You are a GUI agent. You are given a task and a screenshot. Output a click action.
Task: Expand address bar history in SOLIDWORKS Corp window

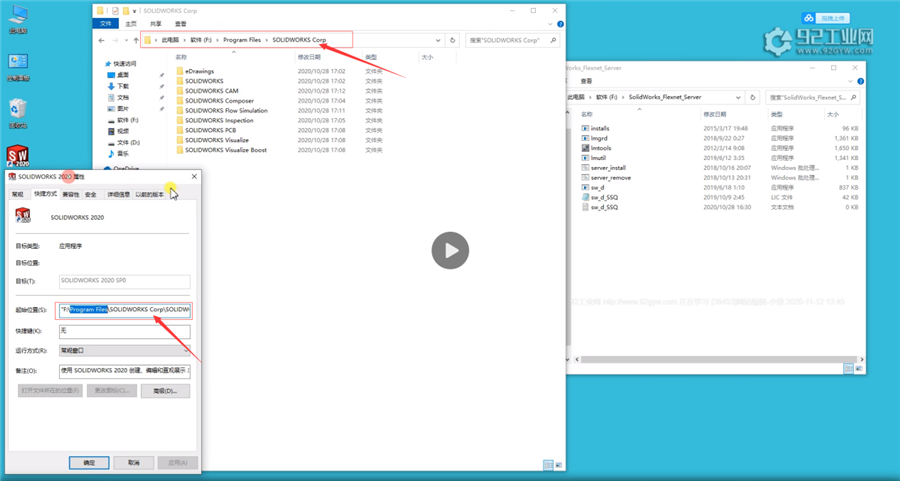(439, 40)
